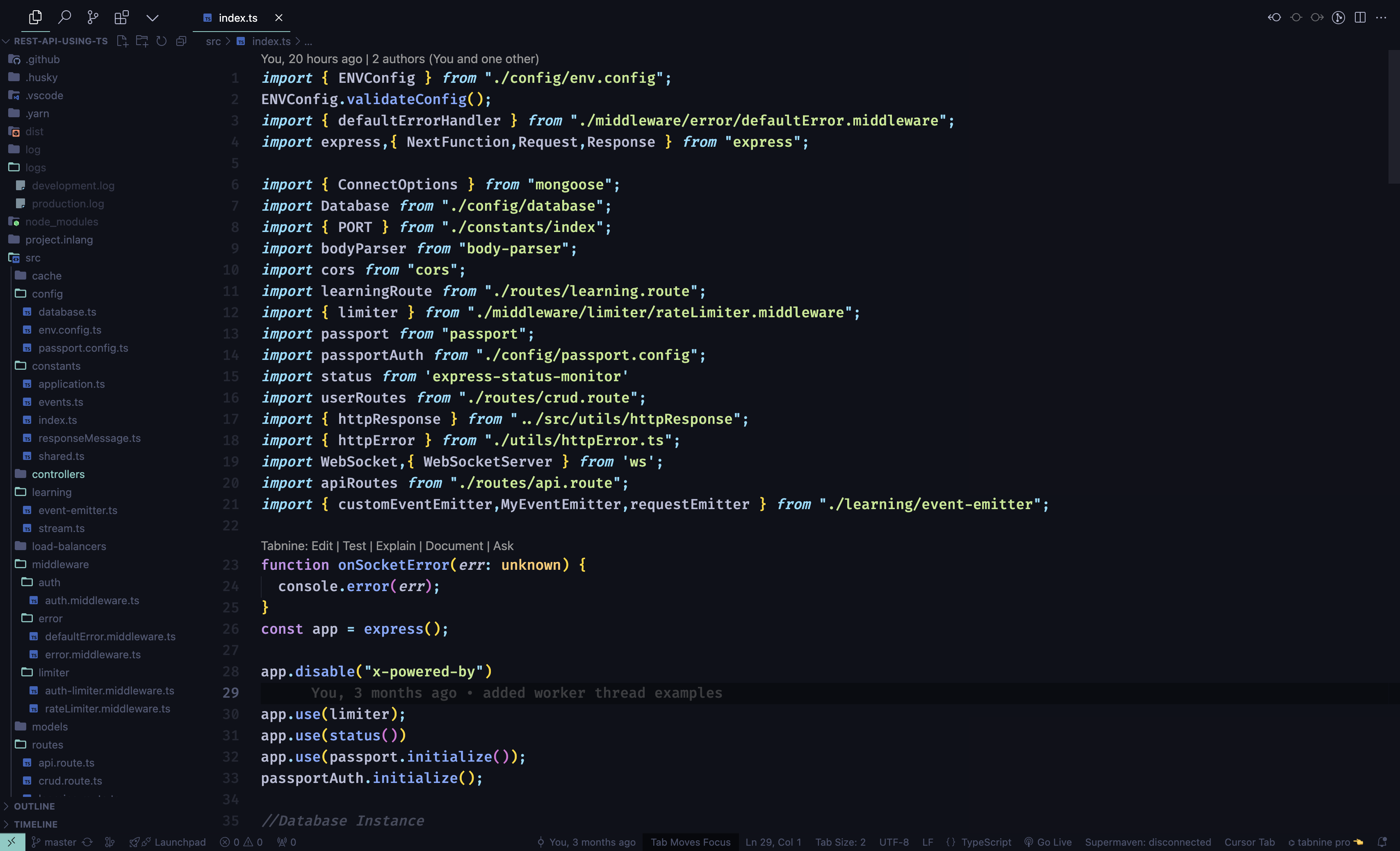Collapse all folders in the explorer
This screenshot has height=851, width=1400.
181,41
